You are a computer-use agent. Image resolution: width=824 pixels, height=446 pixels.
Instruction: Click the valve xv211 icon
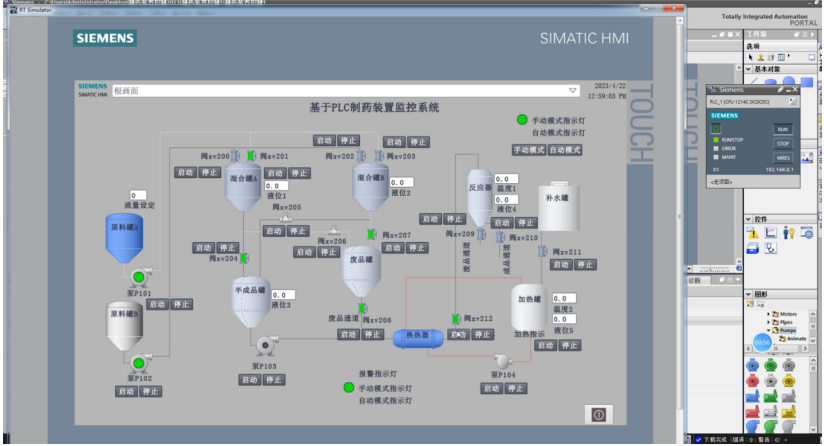pyautogui.click(x=542, y=252)
